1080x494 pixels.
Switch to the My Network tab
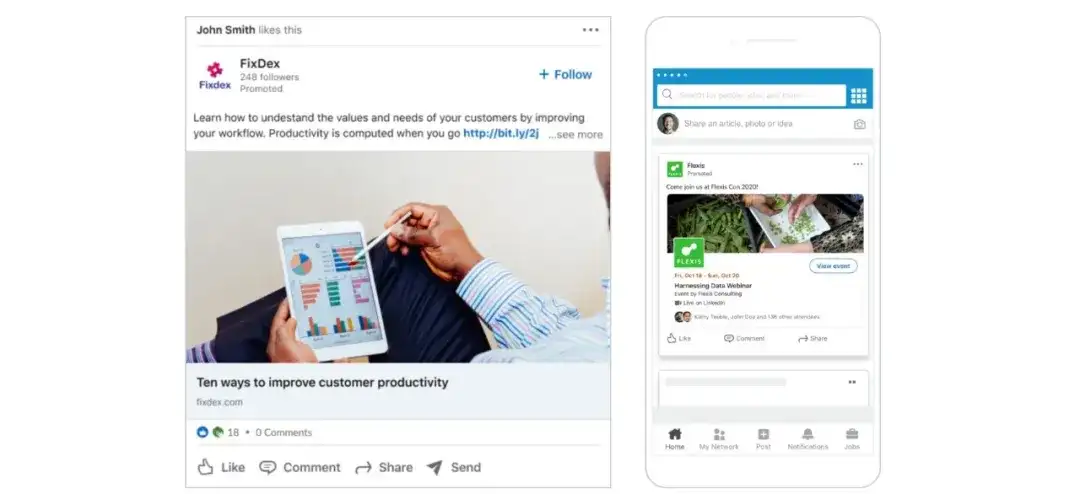718,439
